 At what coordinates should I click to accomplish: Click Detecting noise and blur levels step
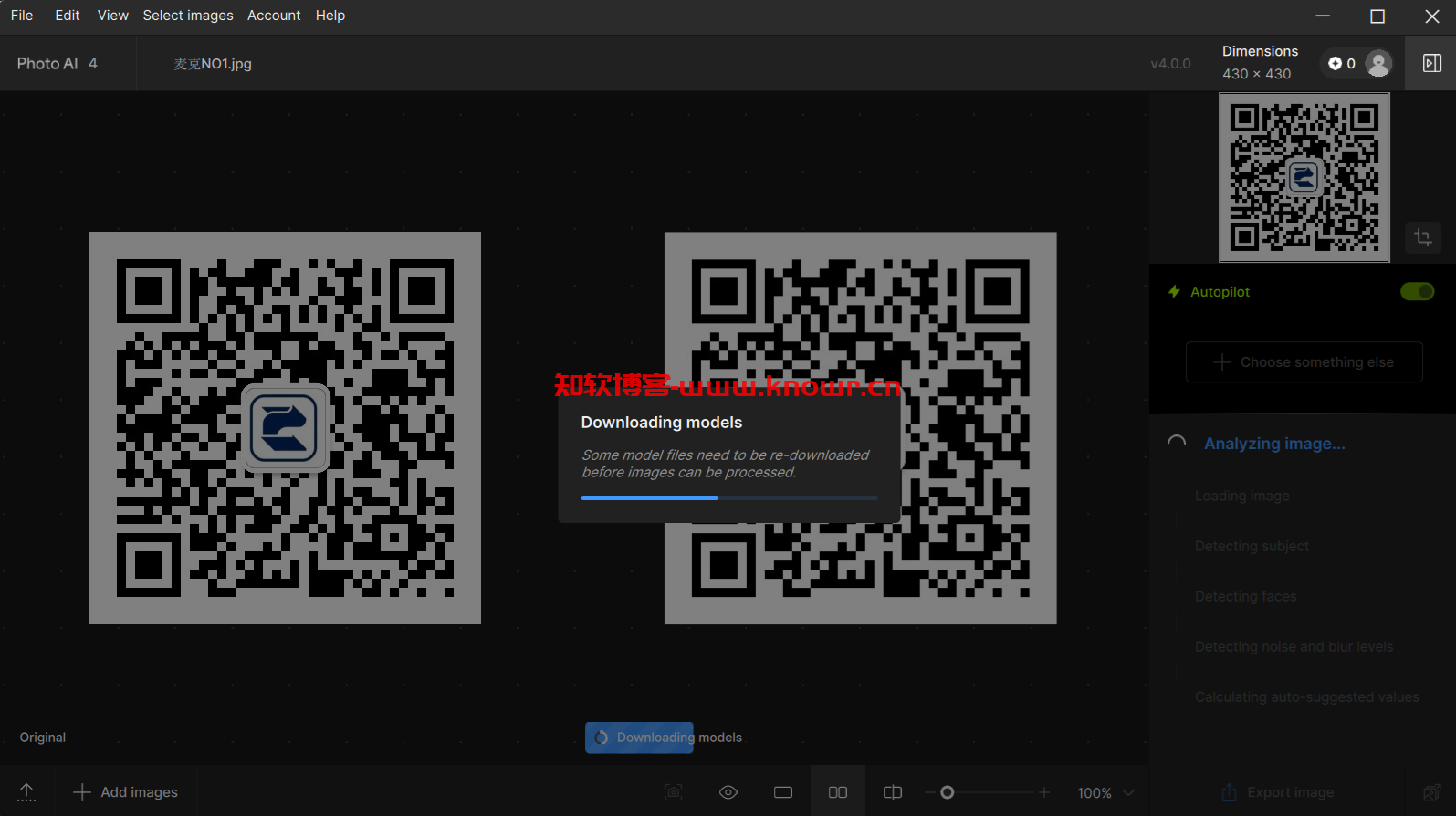click(x=1294, y=646)
